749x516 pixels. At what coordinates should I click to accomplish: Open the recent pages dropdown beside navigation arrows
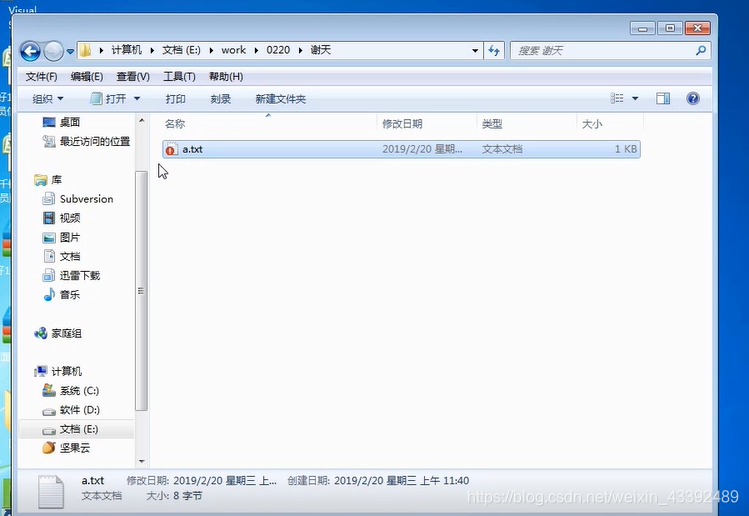(x=70, y=52)
